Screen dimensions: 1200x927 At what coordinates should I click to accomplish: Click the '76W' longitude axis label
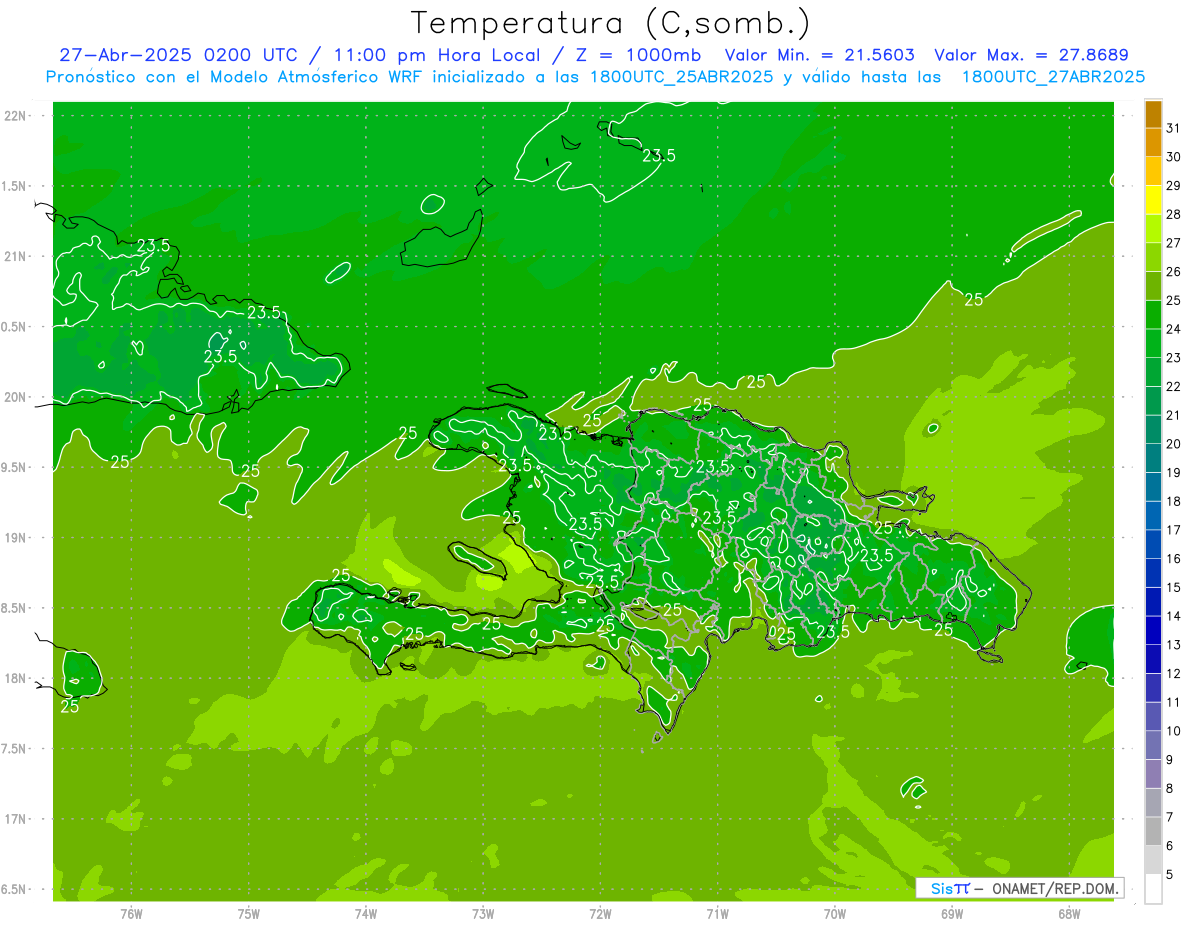click(131, 913)
